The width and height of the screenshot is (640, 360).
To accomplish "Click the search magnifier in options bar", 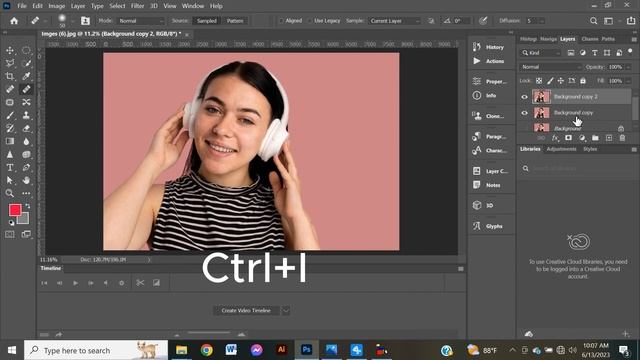I will coord(593,21).
